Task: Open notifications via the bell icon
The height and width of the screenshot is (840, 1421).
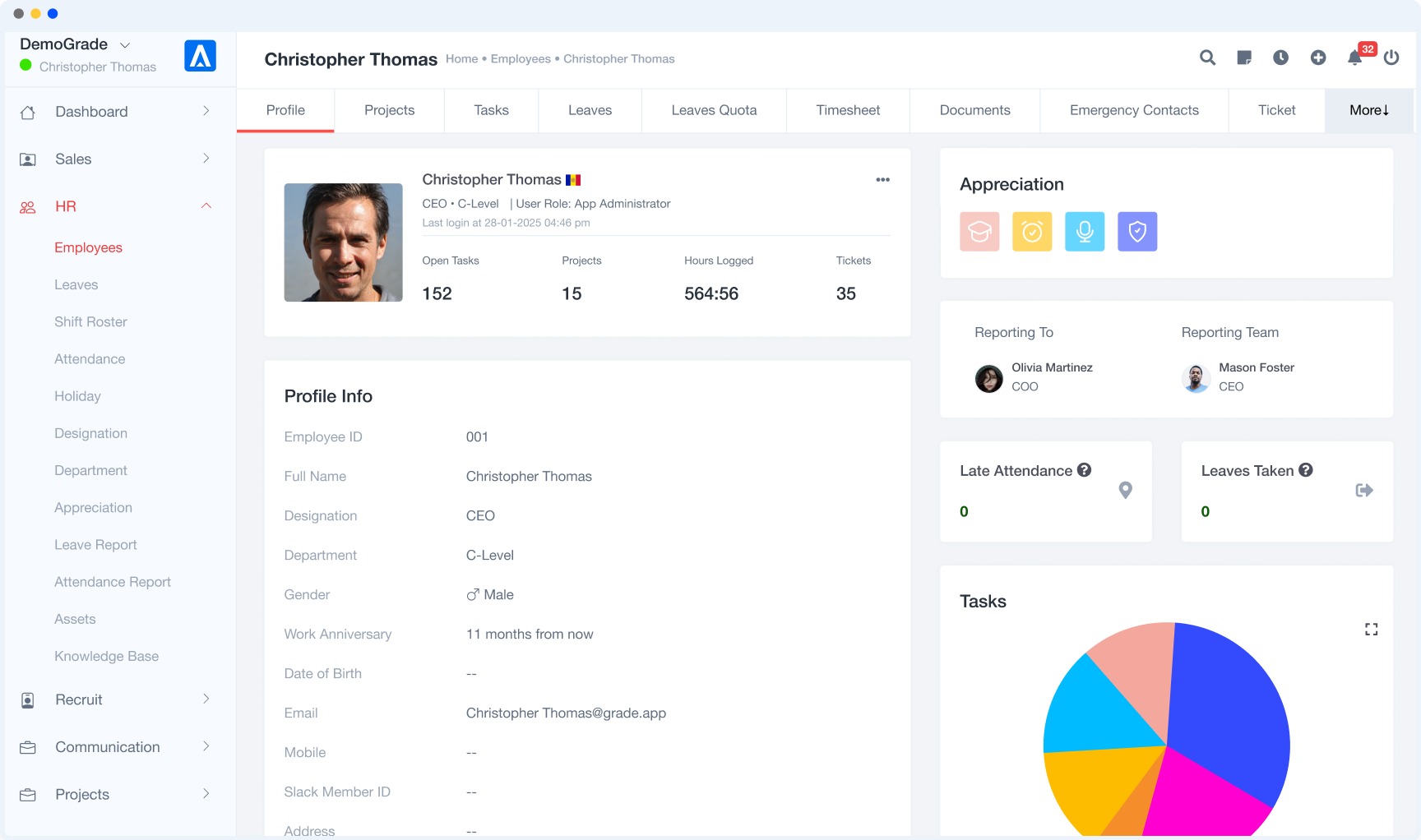Action: click(x=1354, y=58)
